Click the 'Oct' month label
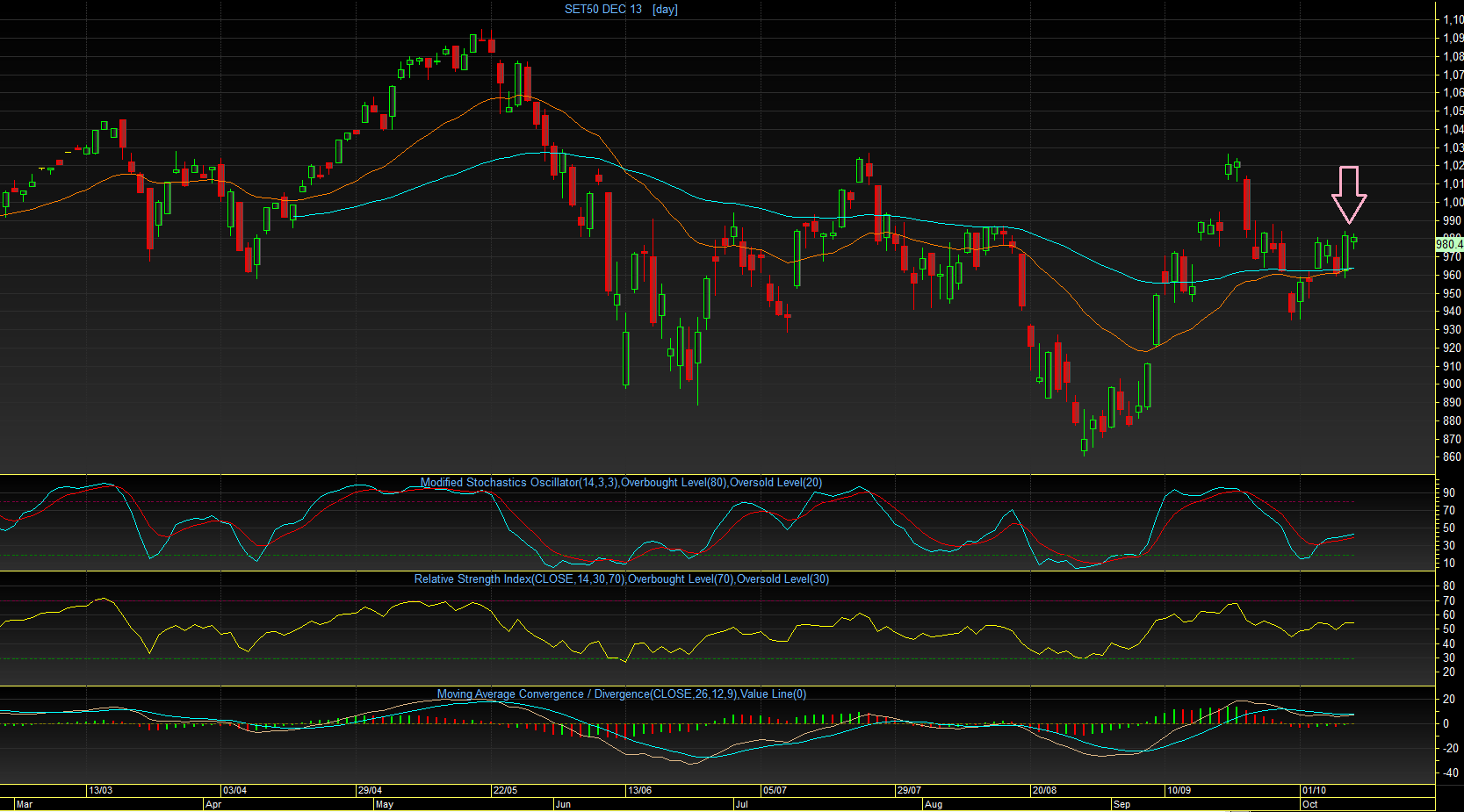Screen dimensions: 1464x812 tap(1309, 804)
